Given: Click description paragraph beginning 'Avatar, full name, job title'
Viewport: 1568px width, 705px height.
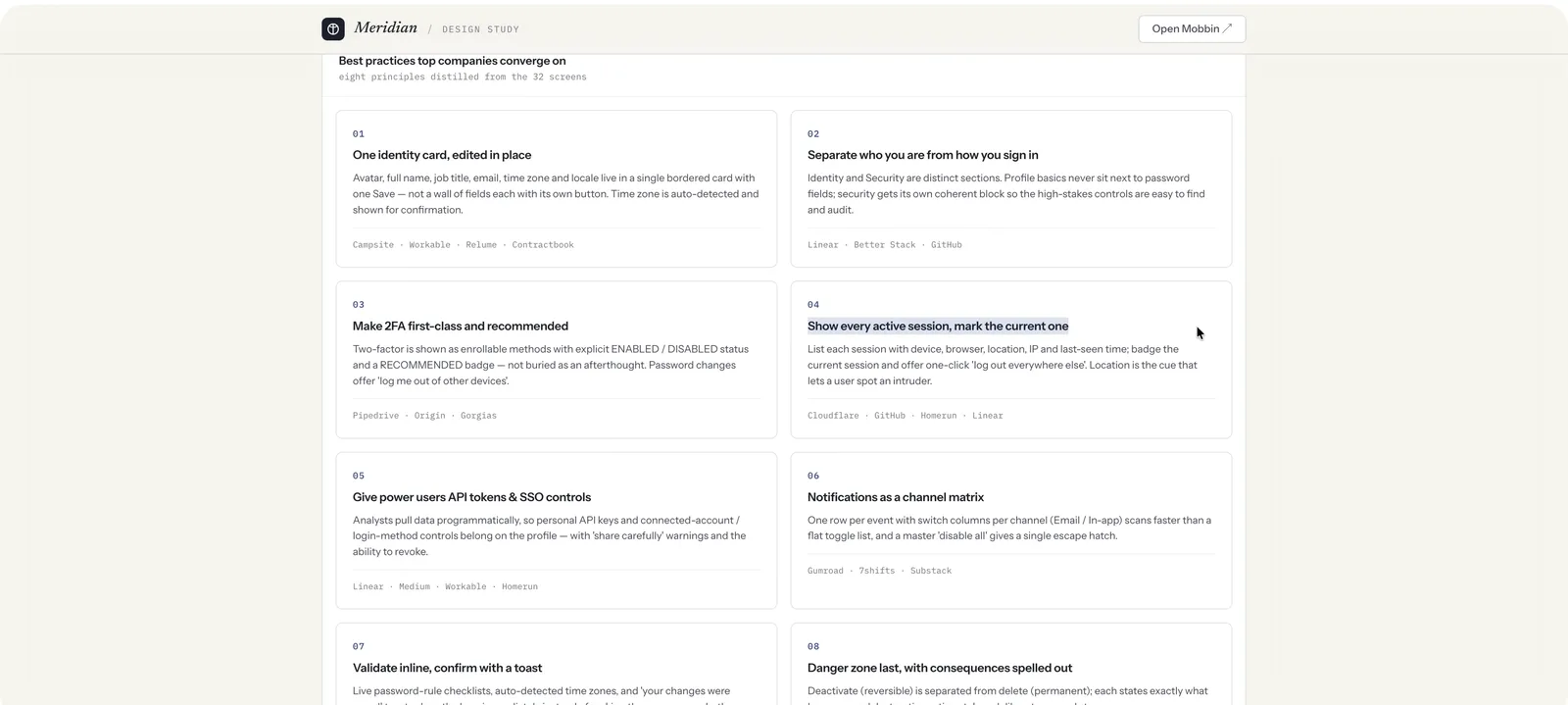Looking at the screenshot, I should (556, 194).
